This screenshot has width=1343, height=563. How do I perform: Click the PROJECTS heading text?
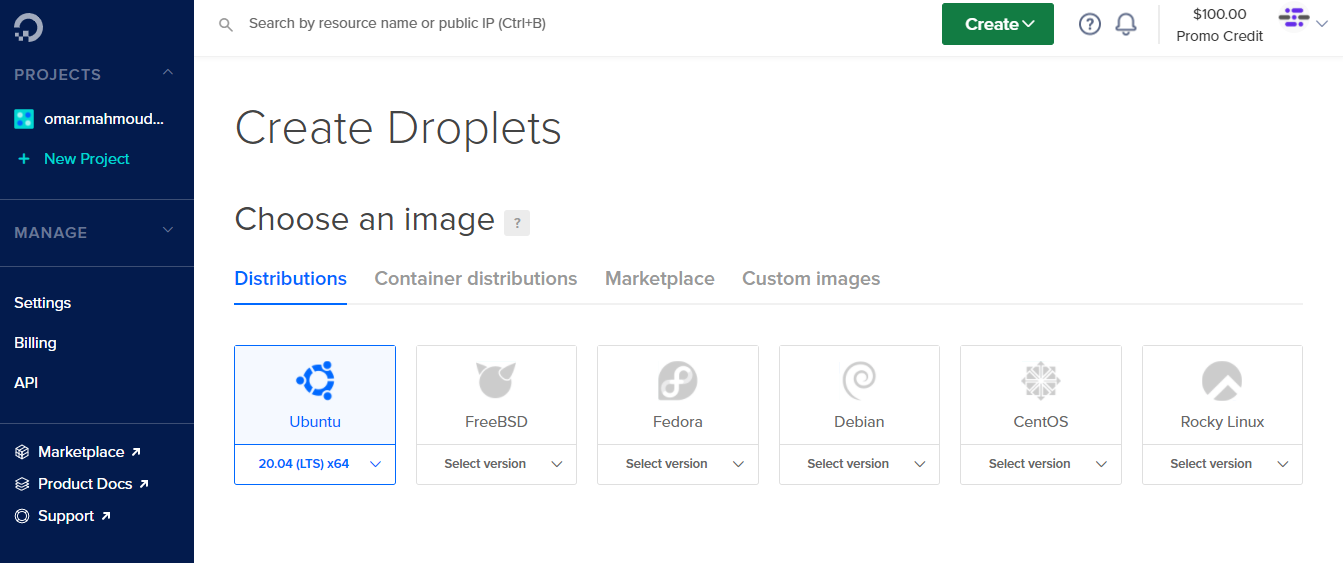tap(58, 75)
